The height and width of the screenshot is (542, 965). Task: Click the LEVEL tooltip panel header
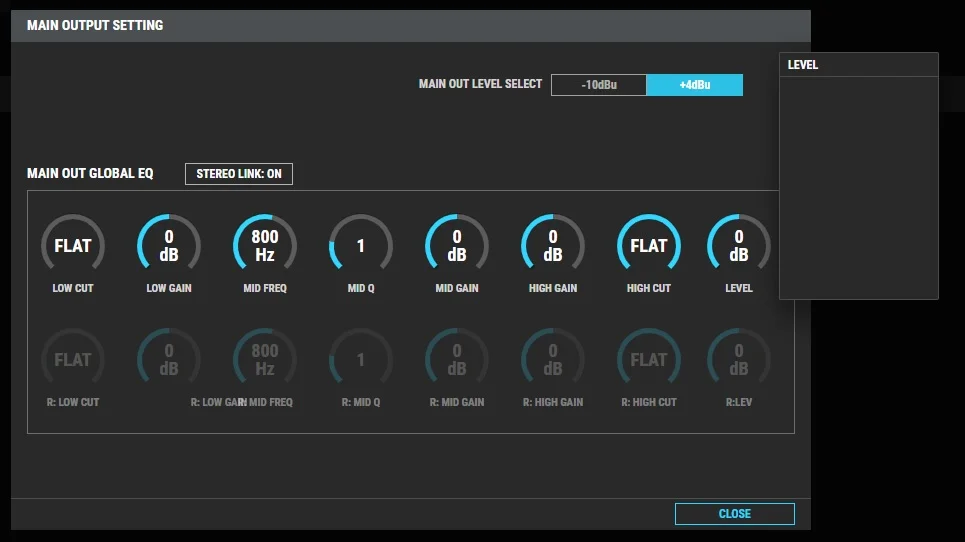pos(859,65)
